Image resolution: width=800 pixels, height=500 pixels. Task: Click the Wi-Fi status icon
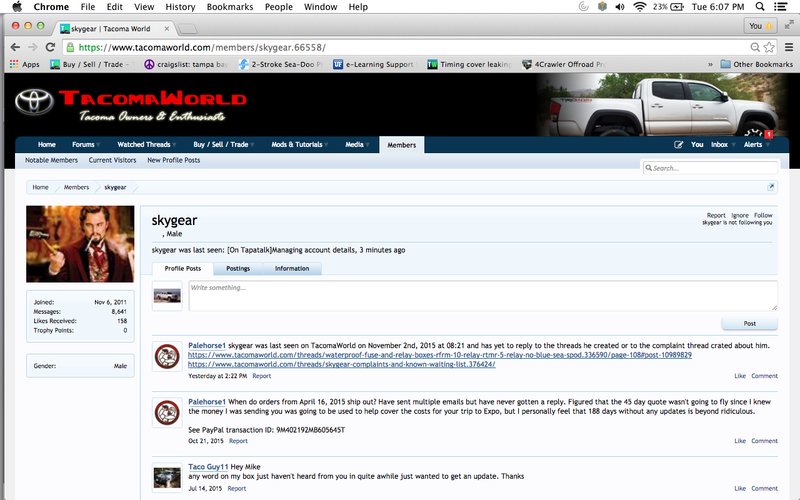click(639, 7)
